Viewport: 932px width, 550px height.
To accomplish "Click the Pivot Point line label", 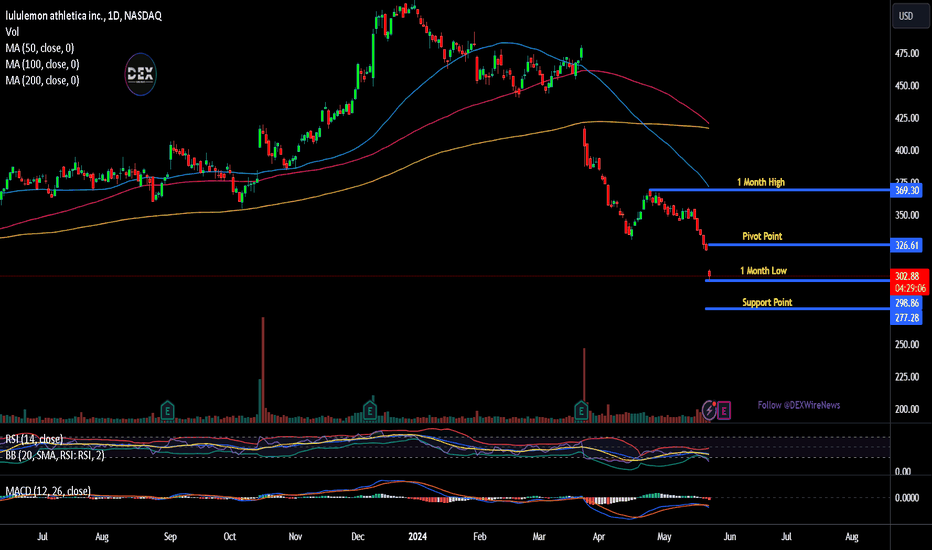I will click(x=762, y=237).
